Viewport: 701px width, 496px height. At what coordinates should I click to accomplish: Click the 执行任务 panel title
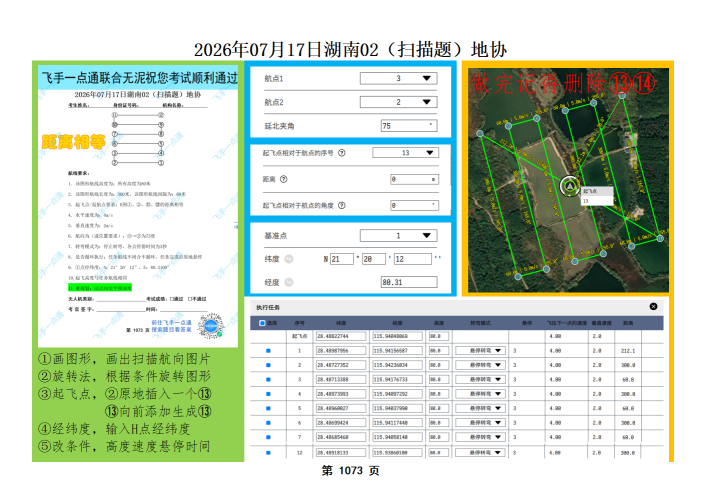(268, 307)
